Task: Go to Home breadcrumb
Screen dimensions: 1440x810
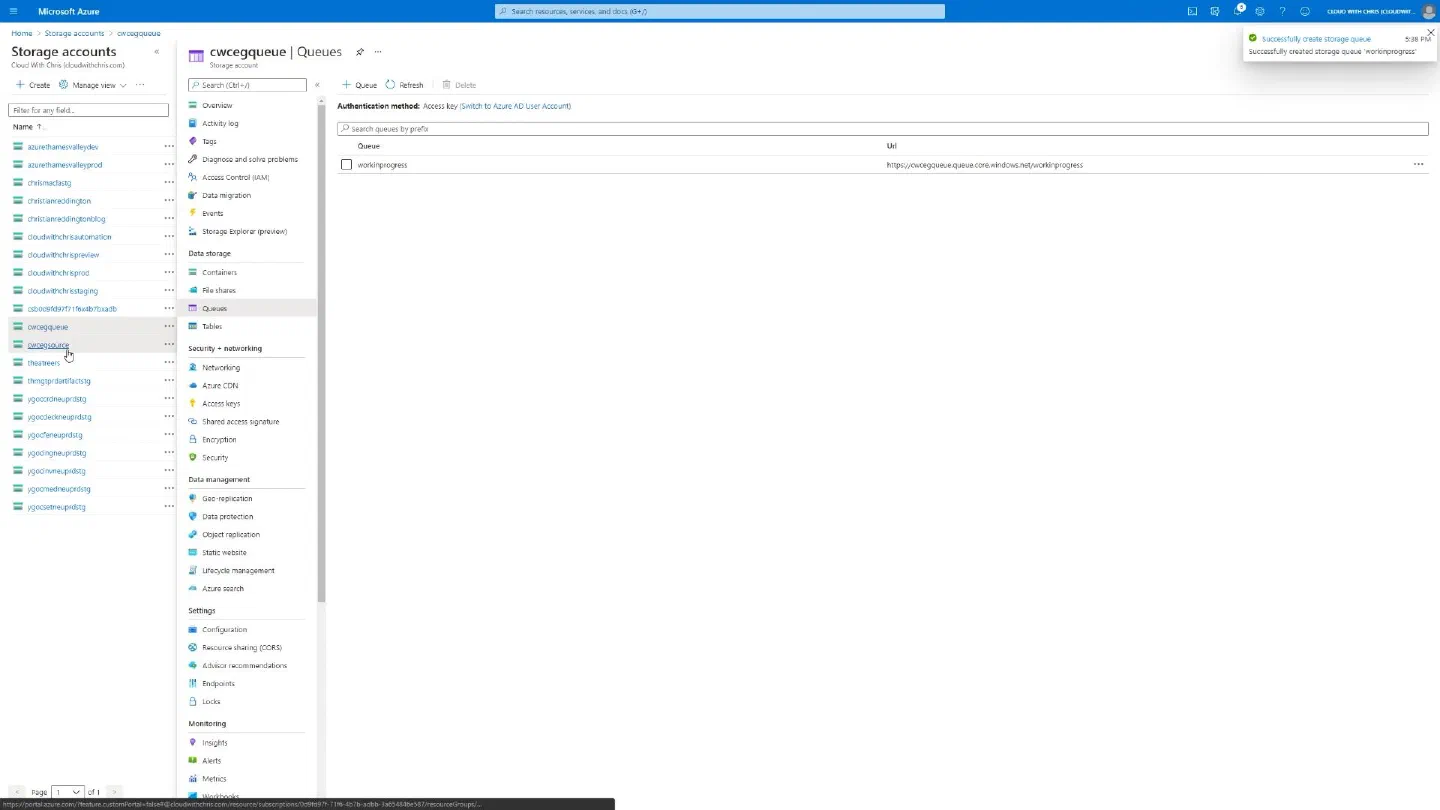Action: pyautogui.click(x=21, y=33)
